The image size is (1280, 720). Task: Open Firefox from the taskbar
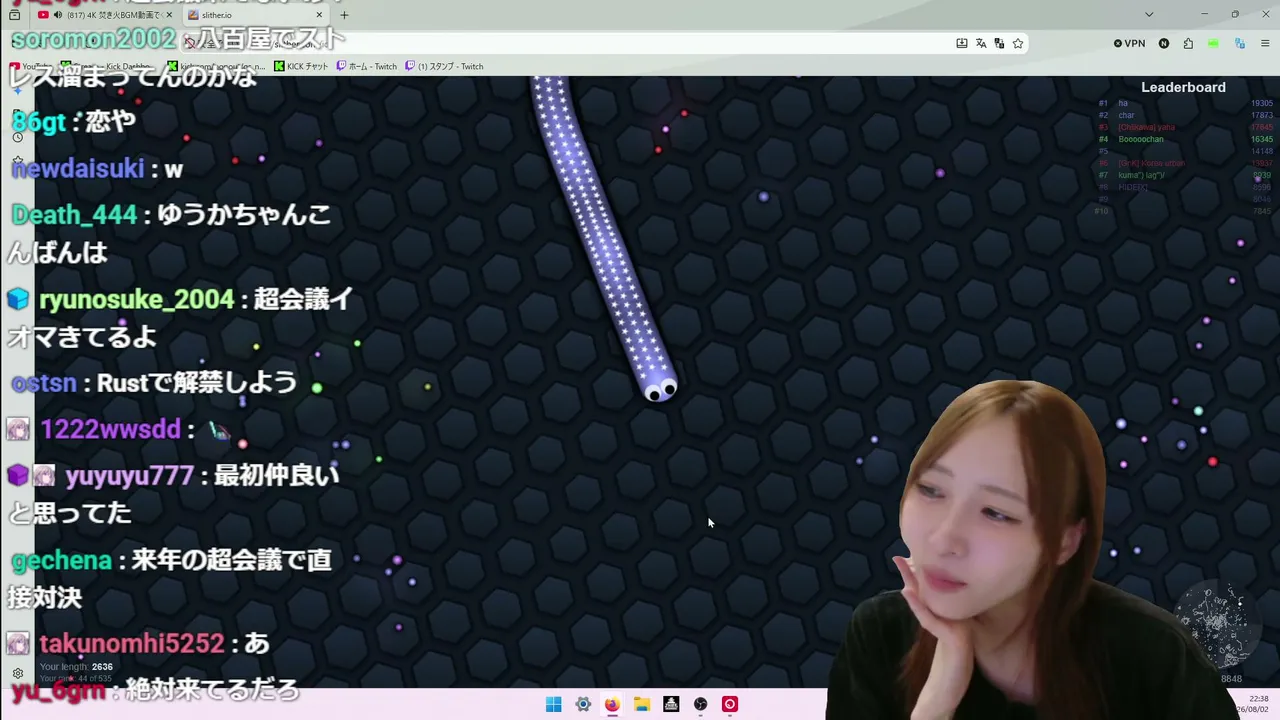612,704
